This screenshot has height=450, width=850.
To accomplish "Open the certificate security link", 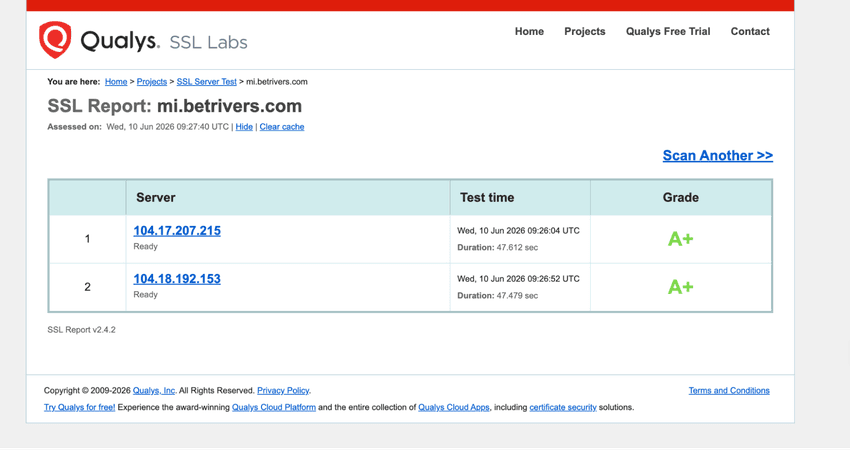I will (563, 408).
